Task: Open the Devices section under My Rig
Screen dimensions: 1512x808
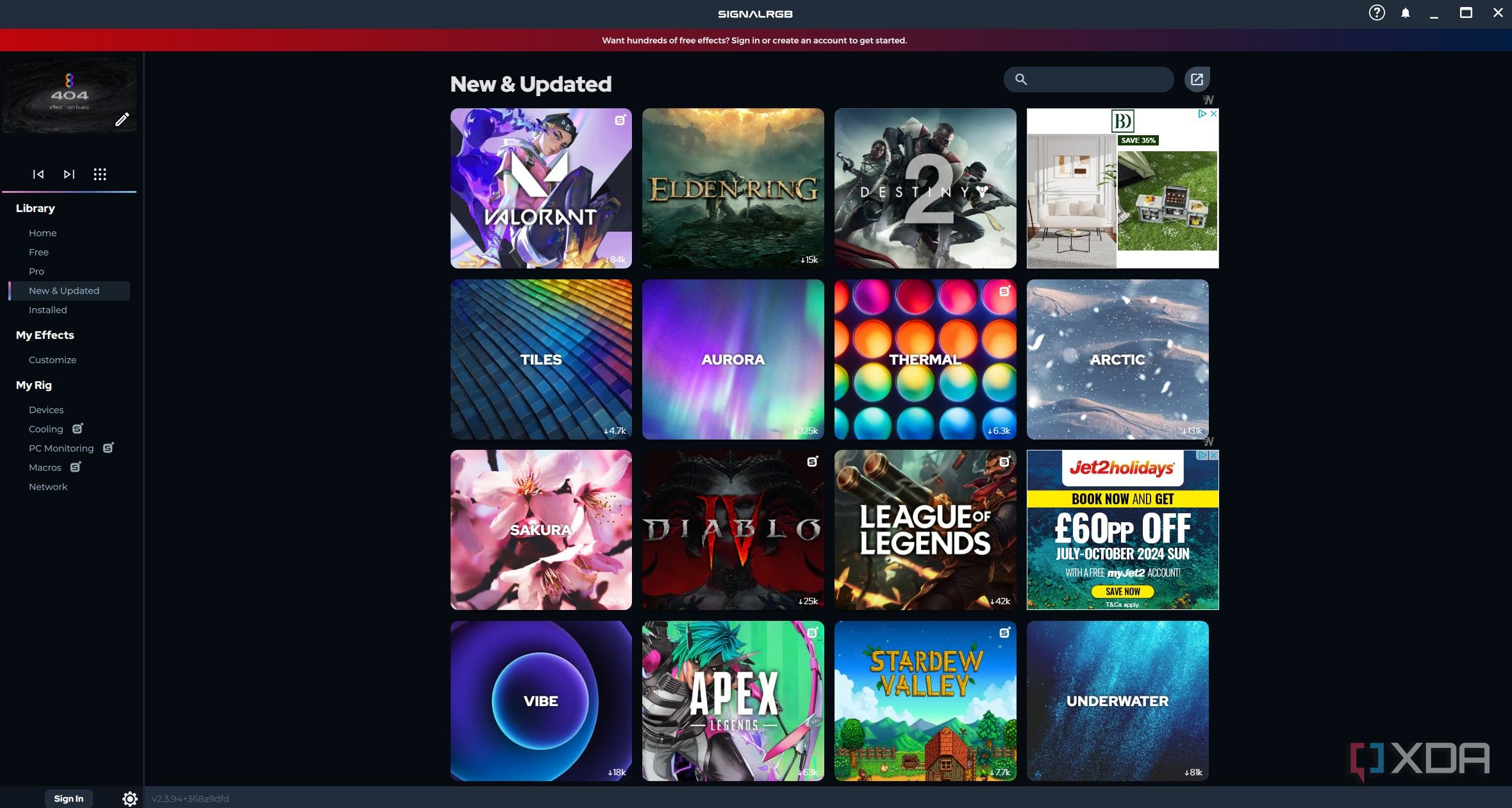Action: [x=46, y=409]
